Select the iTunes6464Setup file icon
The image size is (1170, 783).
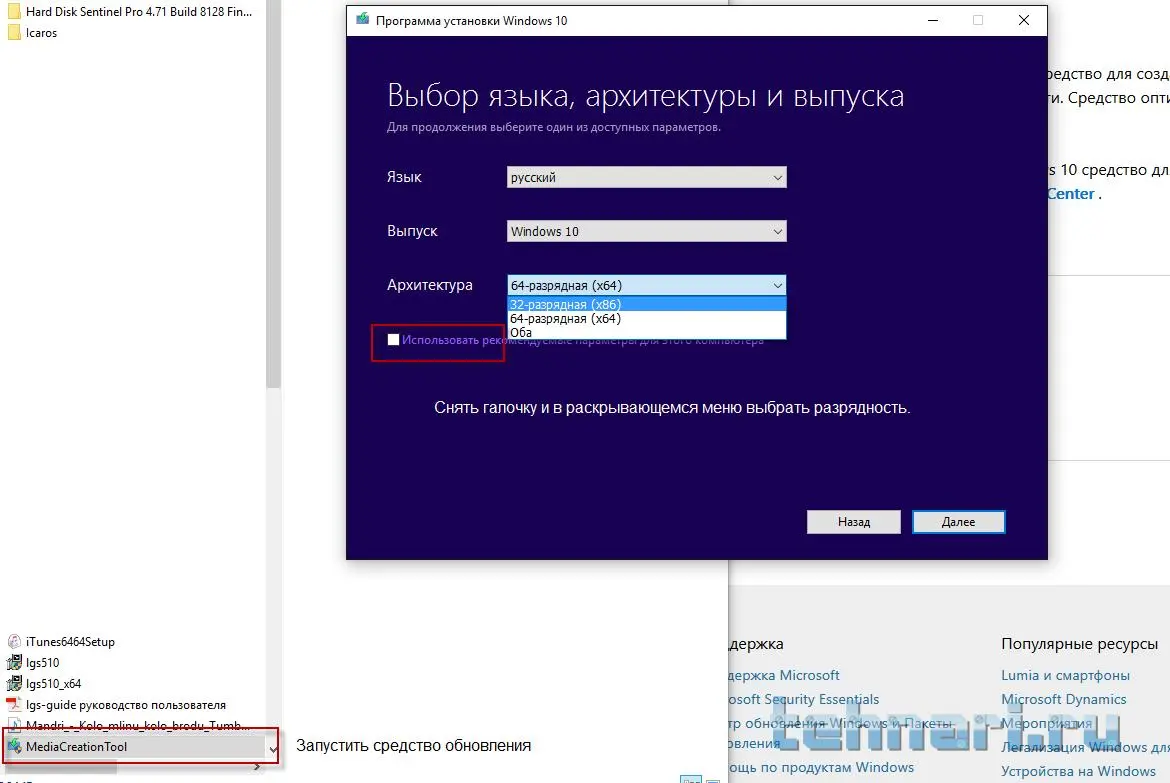pyautogui.click(x=14, y=641)
